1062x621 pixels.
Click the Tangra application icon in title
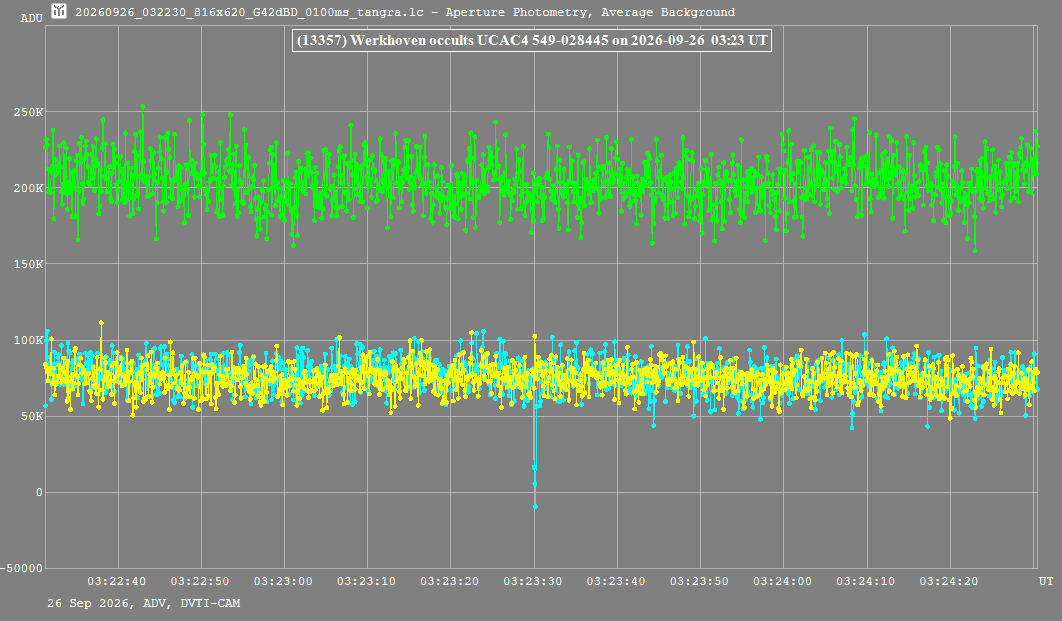tap(59, 11)
